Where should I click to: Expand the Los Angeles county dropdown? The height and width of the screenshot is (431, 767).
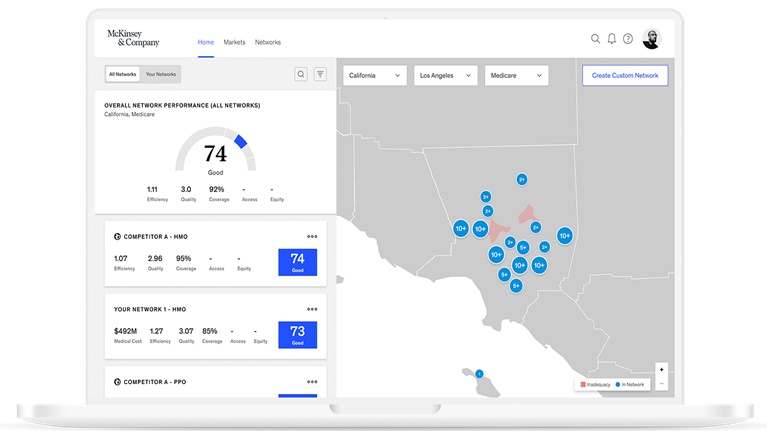[445, 75]
